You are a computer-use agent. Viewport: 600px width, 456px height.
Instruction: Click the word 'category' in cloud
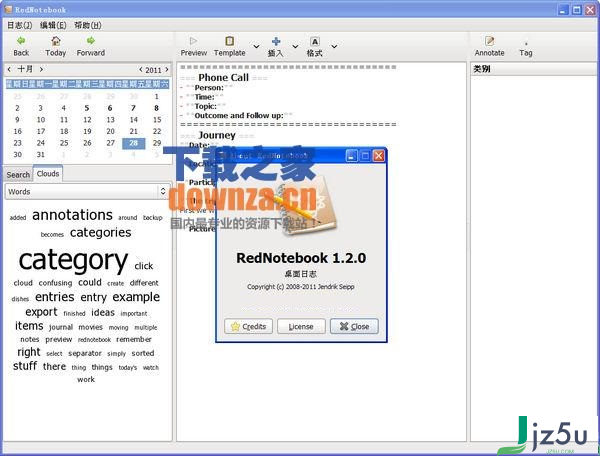(x=73, y=261)
